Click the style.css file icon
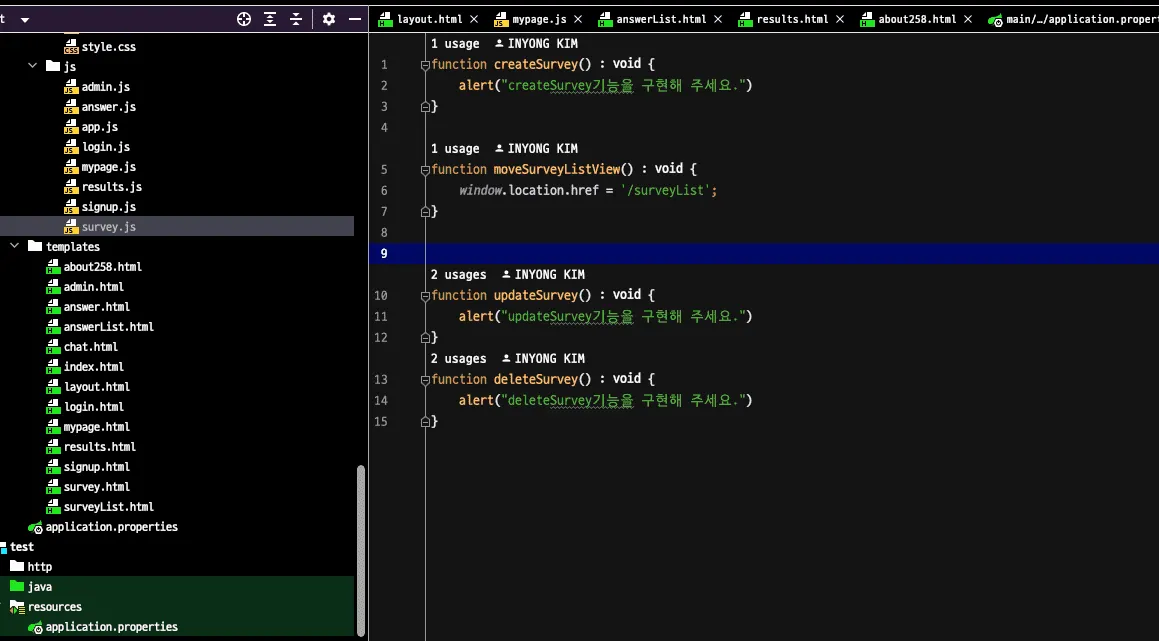This screenshot has width=1159, height=641. coord(71,47)
